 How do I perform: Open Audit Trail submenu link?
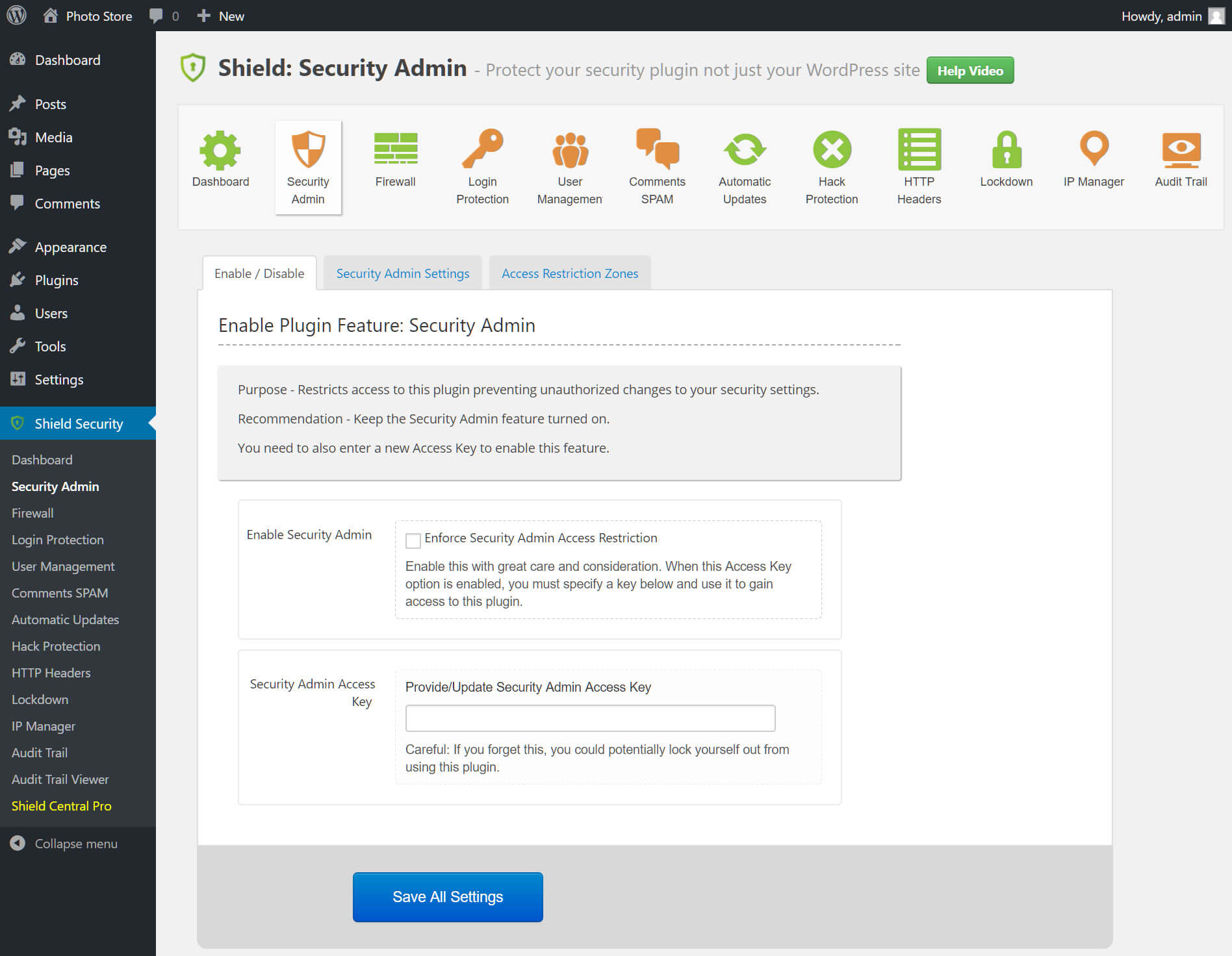pos(40,753)
